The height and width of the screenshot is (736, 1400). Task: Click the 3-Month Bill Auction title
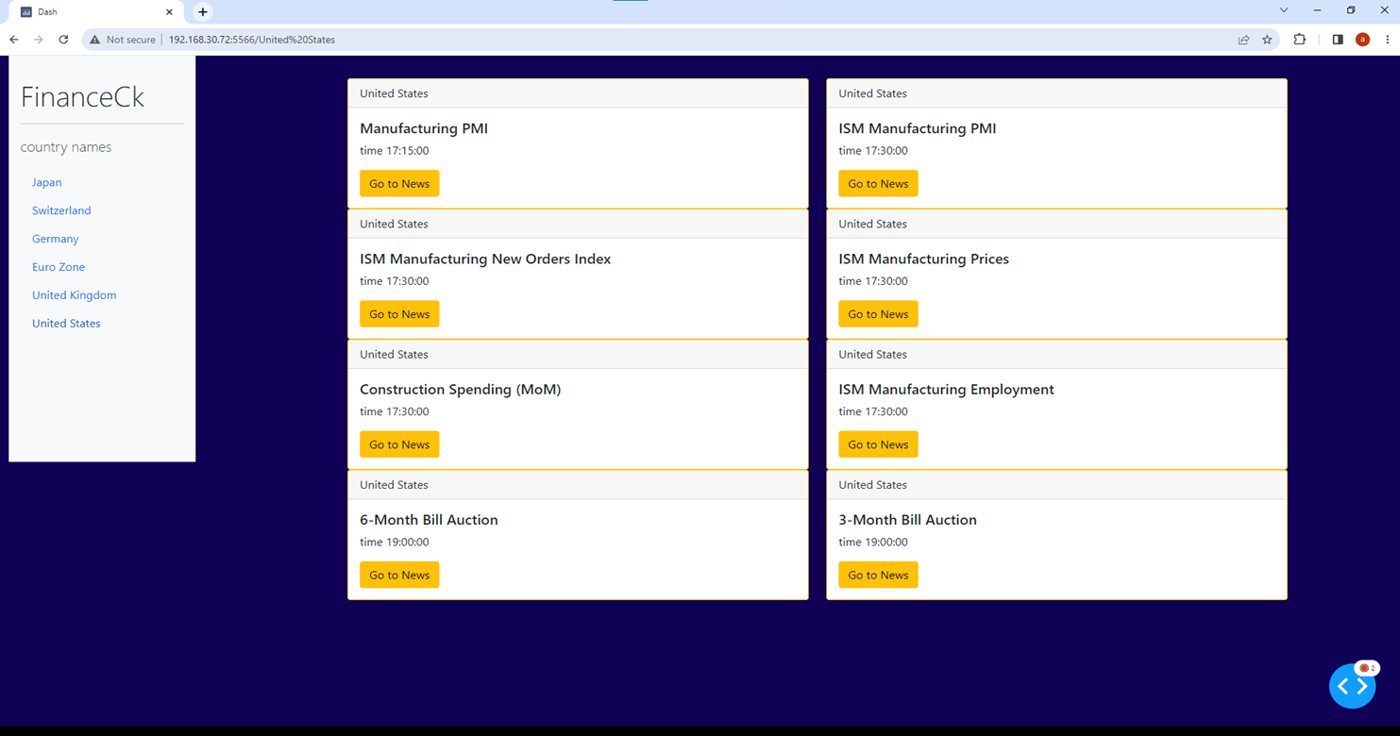908,520
